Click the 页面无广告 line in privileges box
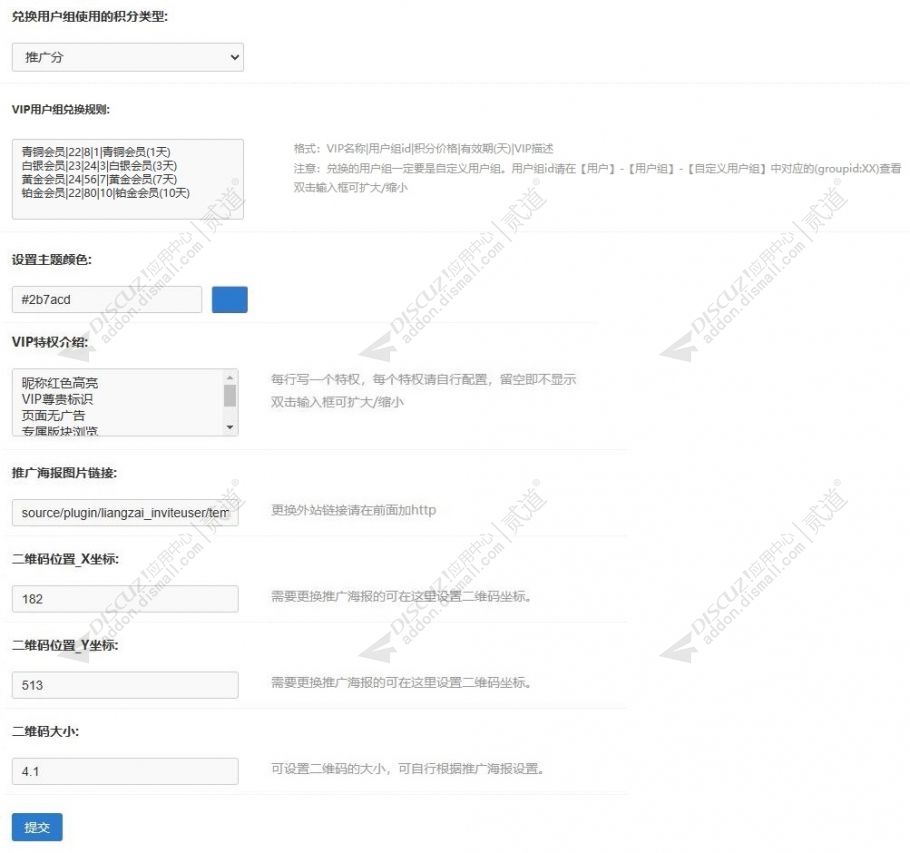This screenshot has width=910, height=853. [53, 415]
